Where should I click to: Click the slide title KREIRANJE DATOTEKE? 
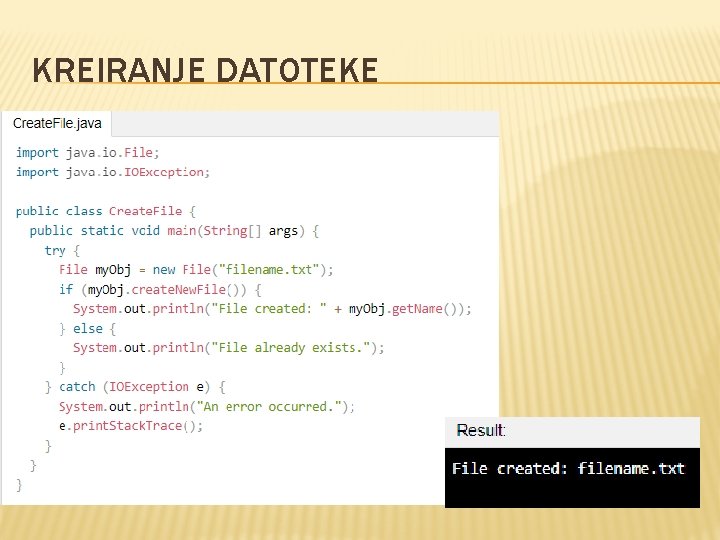[x=205, y=71]
